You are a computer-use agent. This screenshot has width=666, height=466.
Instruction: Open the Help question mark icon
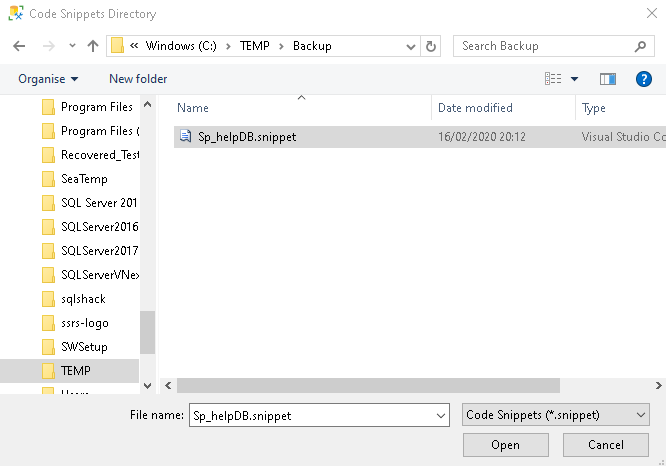click(643, 79)
